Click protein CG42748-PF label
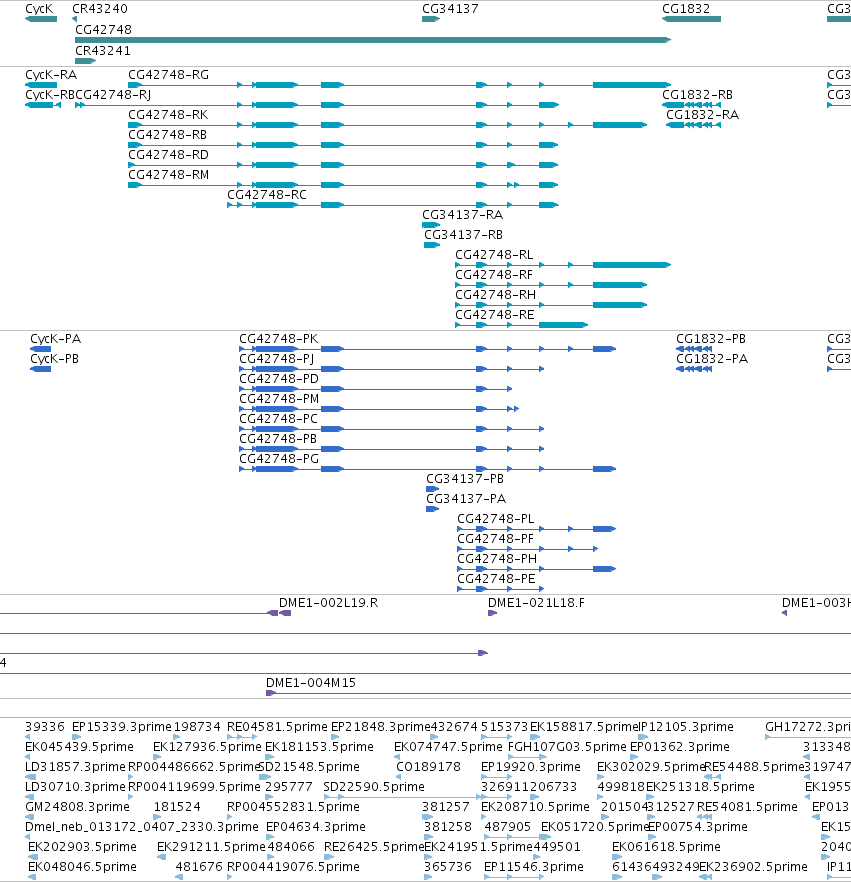This screenshot has height=882, width=851. coord(496,539)
